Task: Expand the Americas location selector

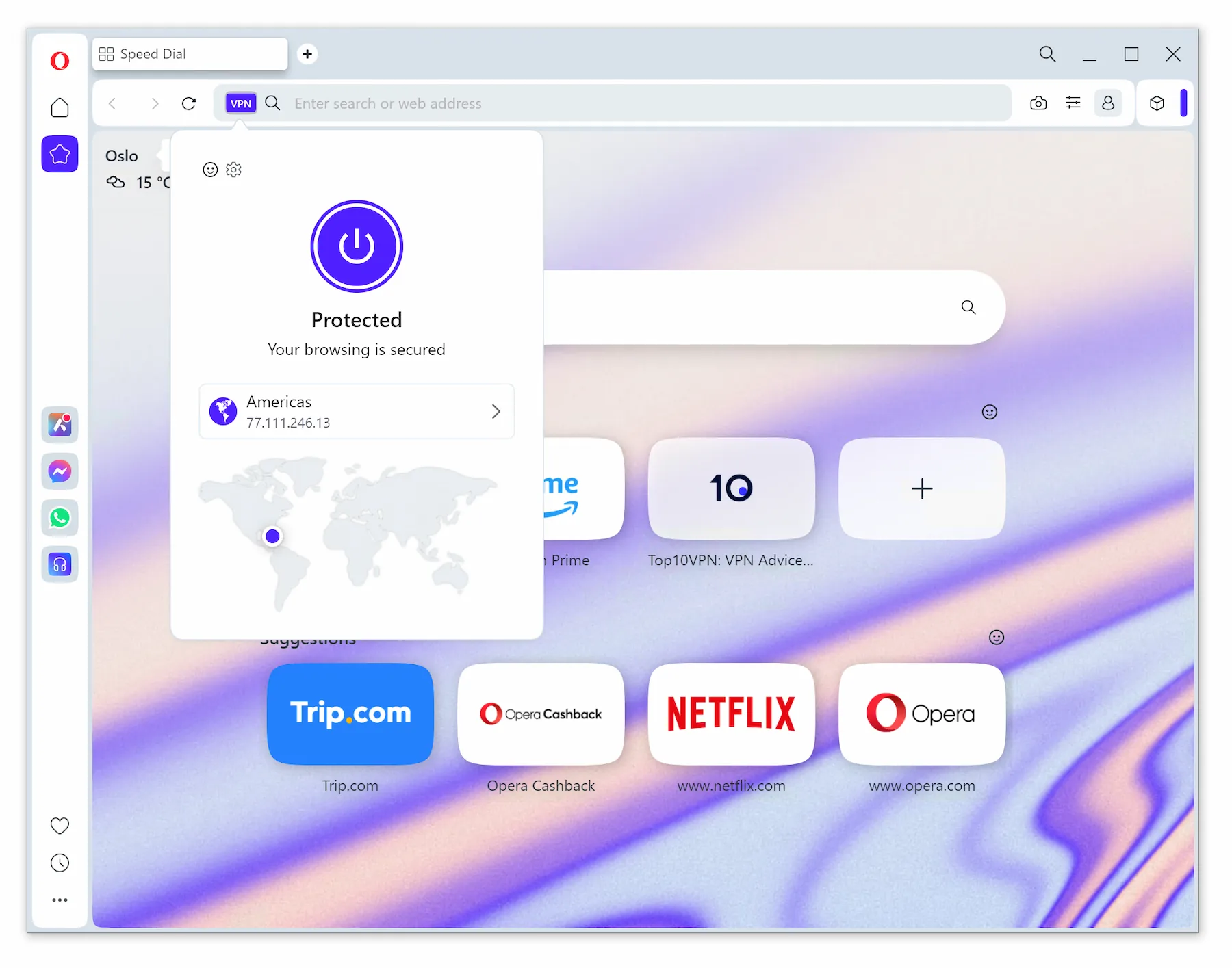Action: pyautogui.click(x=357, y=411)
